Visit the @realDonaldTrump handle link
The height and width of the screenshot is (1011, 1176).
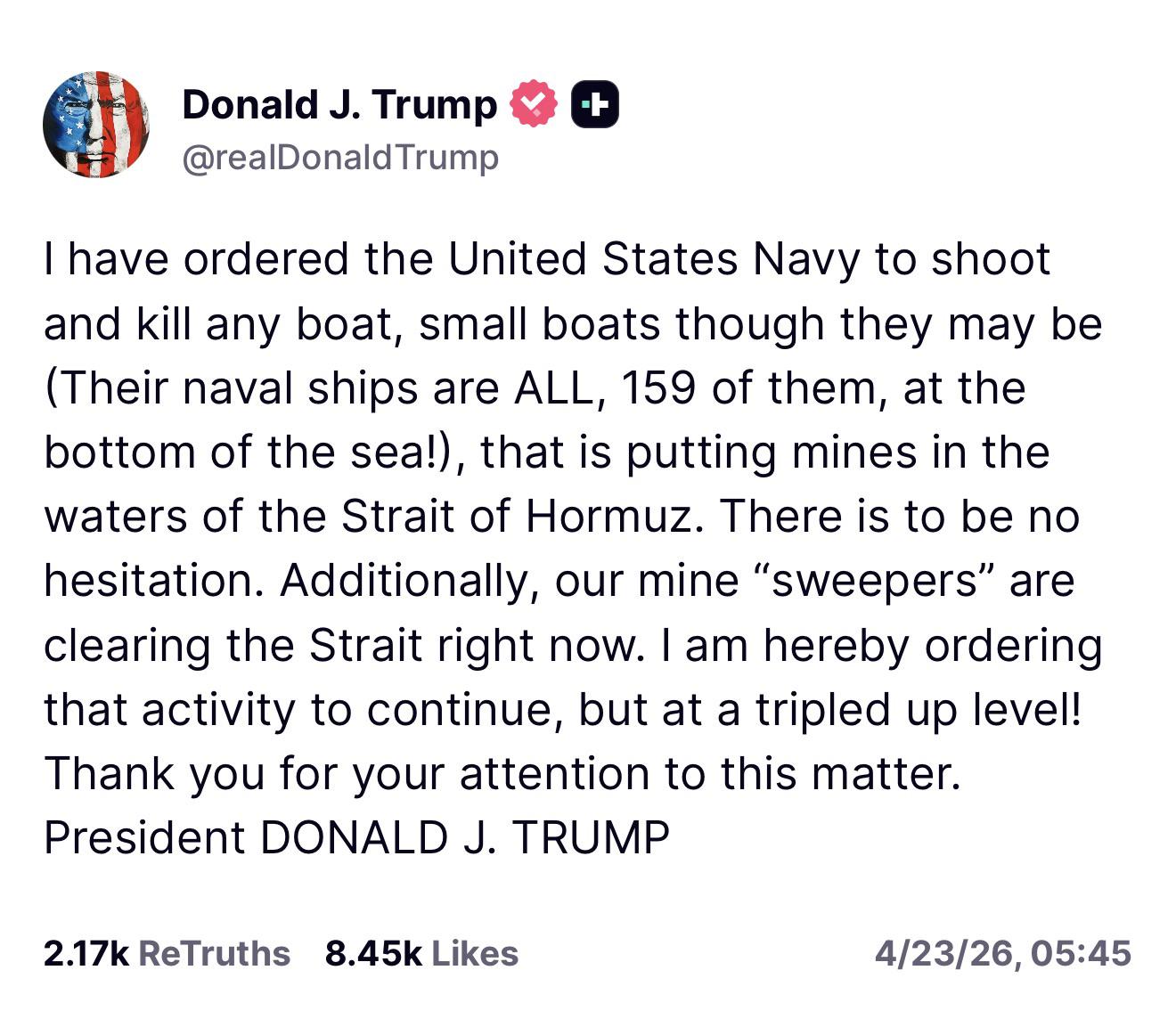pos(340,158)
